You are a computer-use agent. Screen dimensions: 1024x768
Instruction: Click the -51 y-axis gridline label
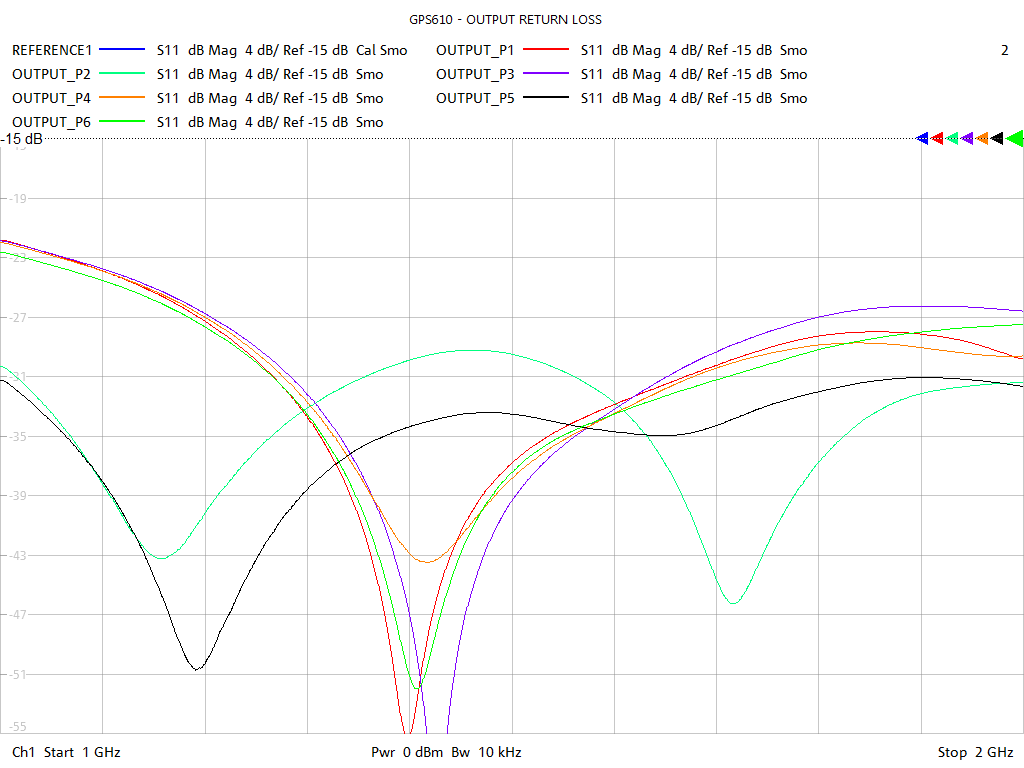pyautogui.click(x=18, y=674)
